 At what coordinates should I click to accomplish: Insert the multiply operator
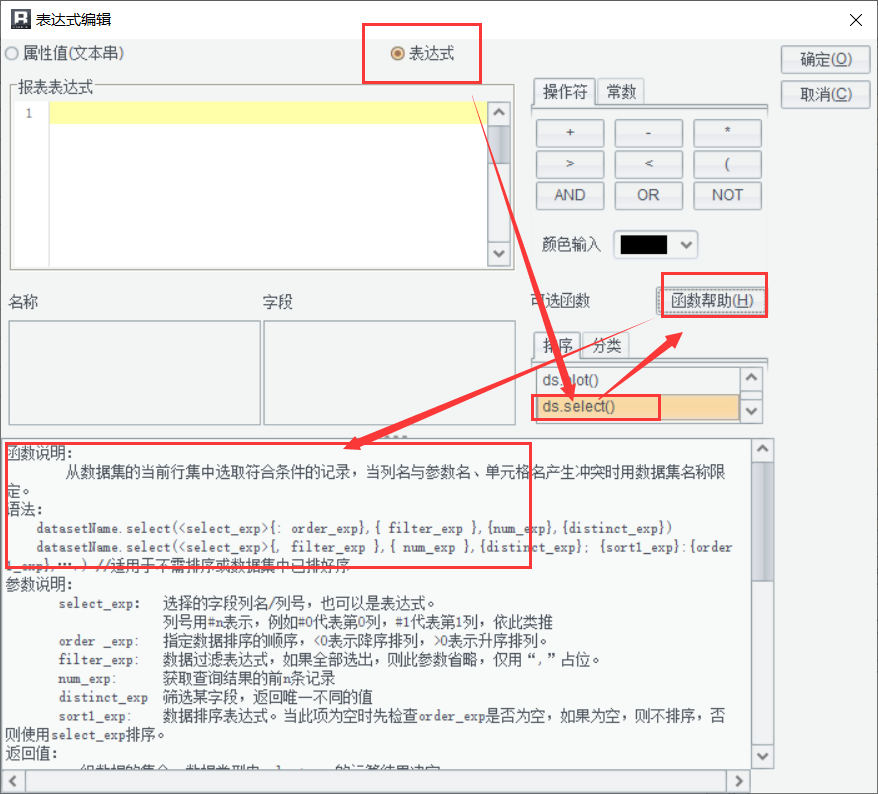727,133
